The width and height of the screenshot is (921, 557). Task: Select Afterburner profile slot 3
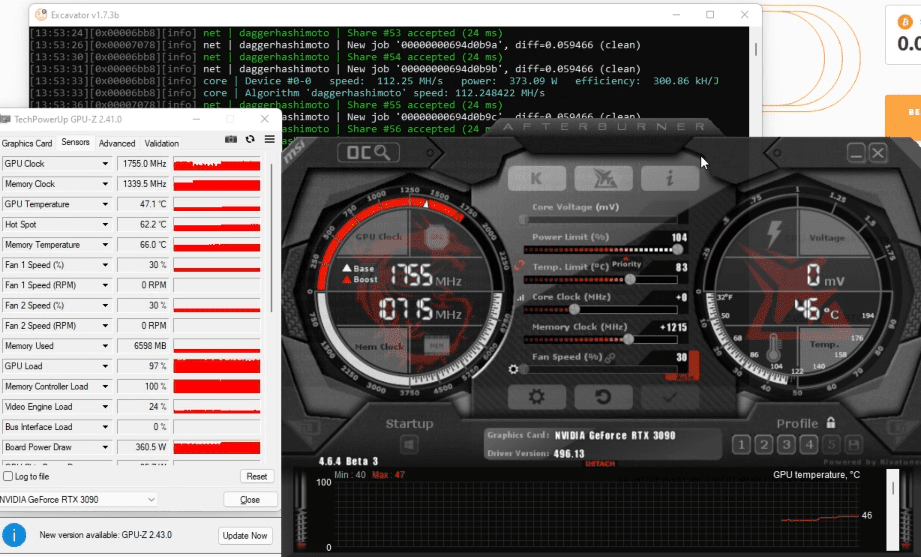pyautogui.click(x=786, y=445)
